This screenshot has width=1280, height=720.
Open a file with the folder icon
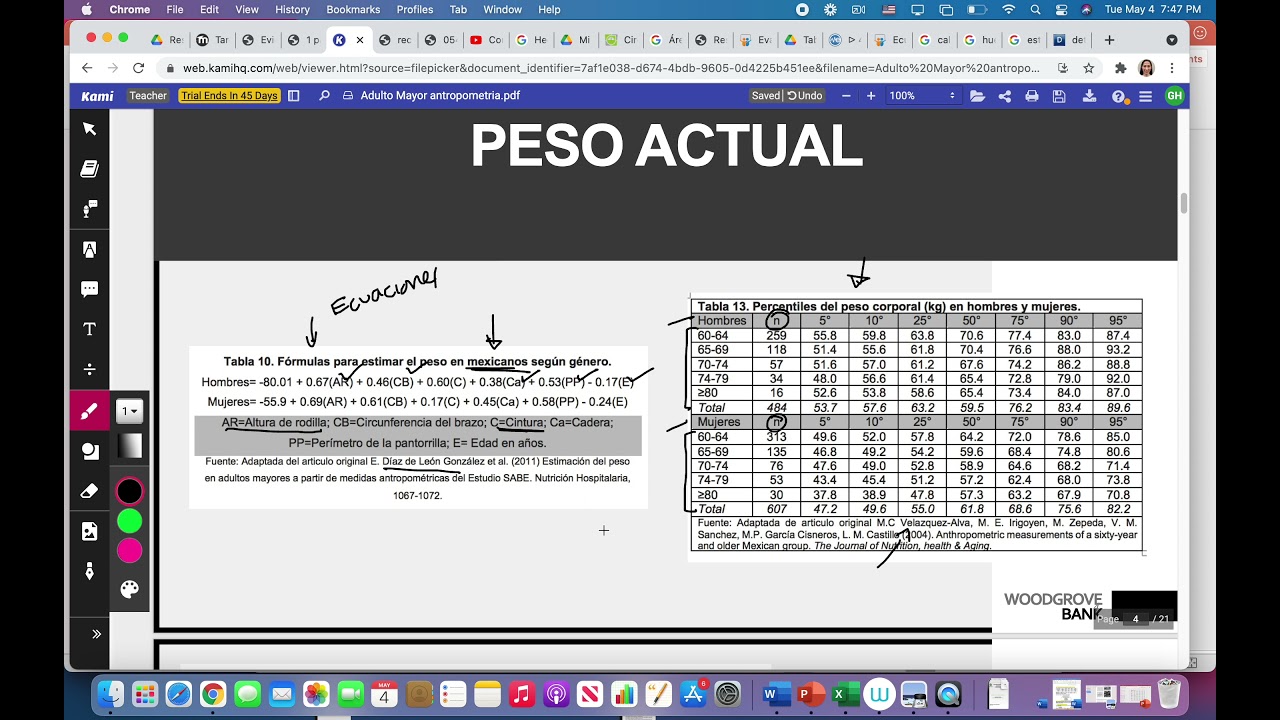[x=977, y=96]
